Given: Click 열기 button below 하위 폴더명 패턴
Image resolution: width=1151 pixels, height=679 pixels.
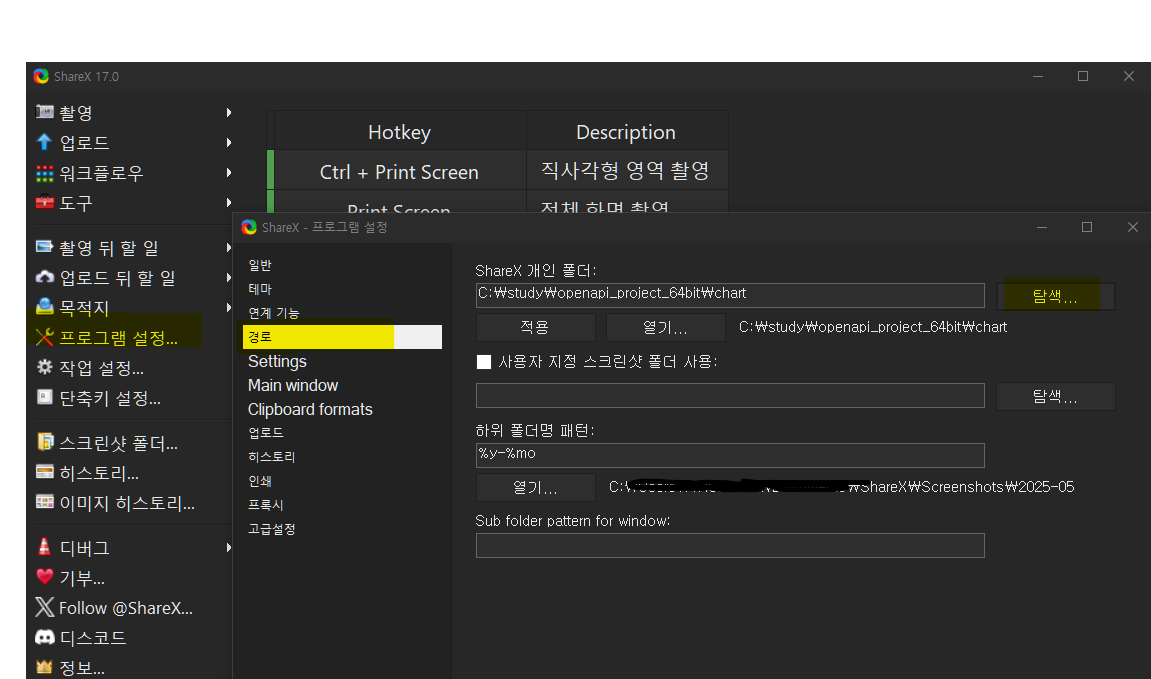Looking at the screenshot, I should pyautogui.click(x=535, y=487).
